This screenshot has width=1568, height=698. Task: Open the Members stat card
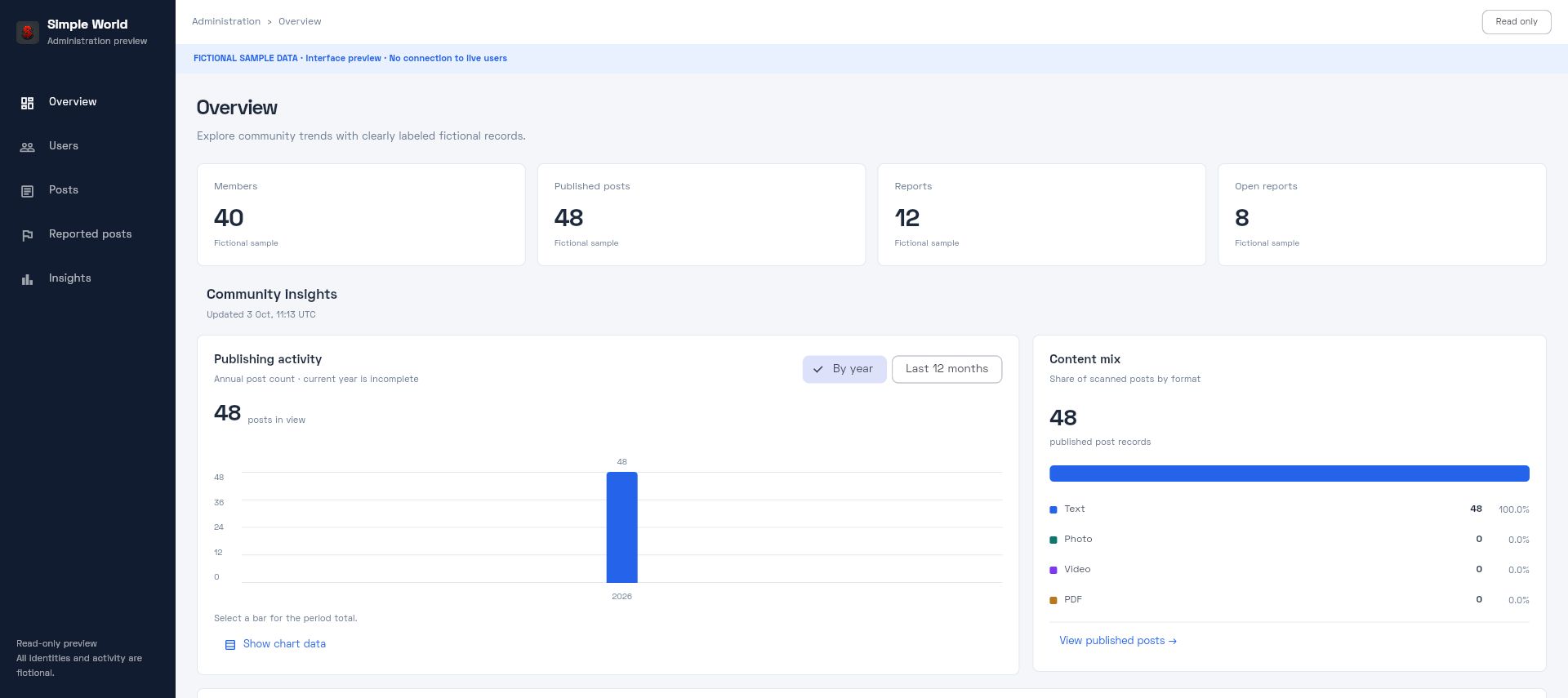click(x=361, y=215)
